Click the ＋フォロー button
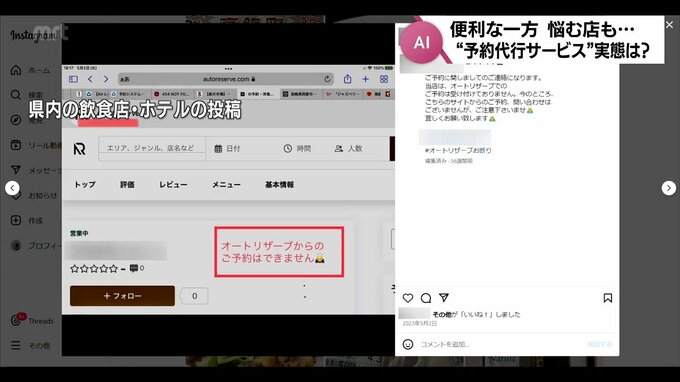680x382 pixels. tap(122, 296)
